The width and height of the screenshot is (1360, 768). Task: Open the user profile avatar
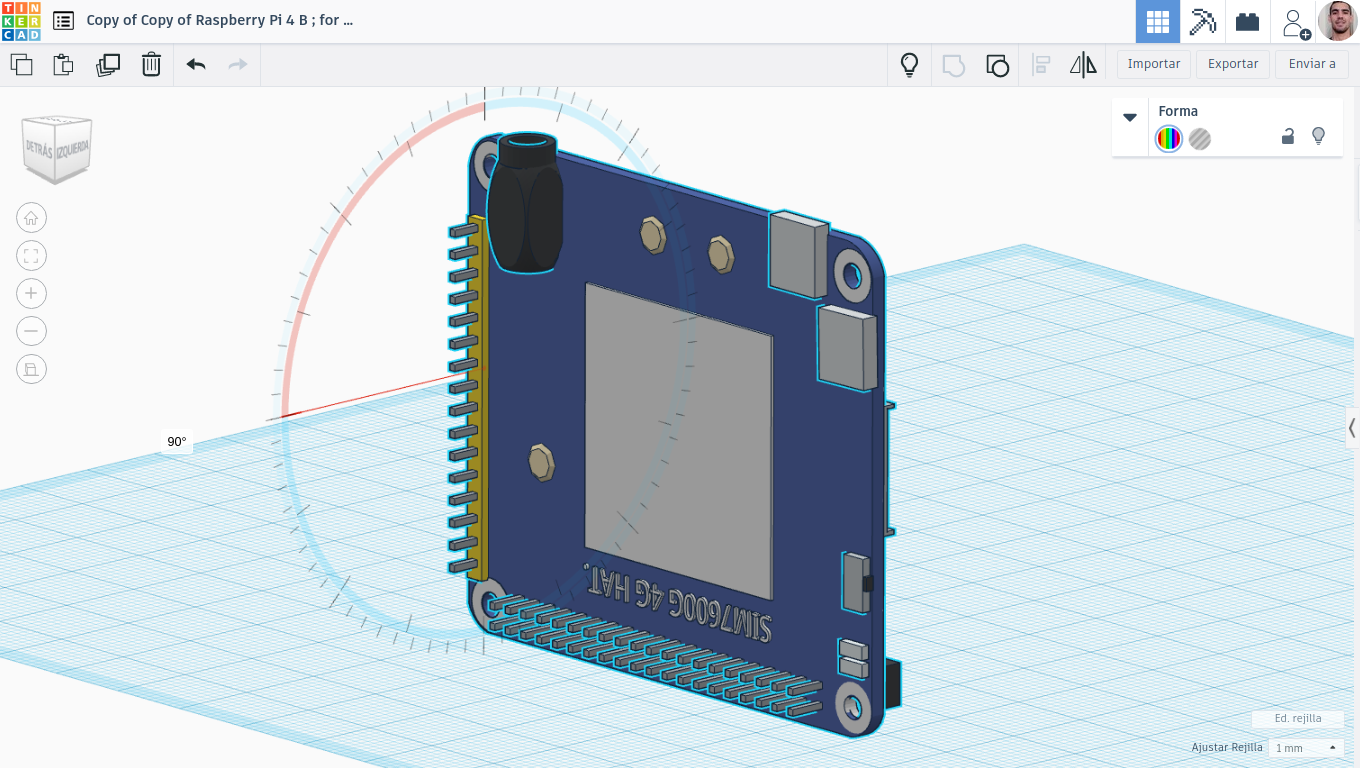coord(1338,21)
